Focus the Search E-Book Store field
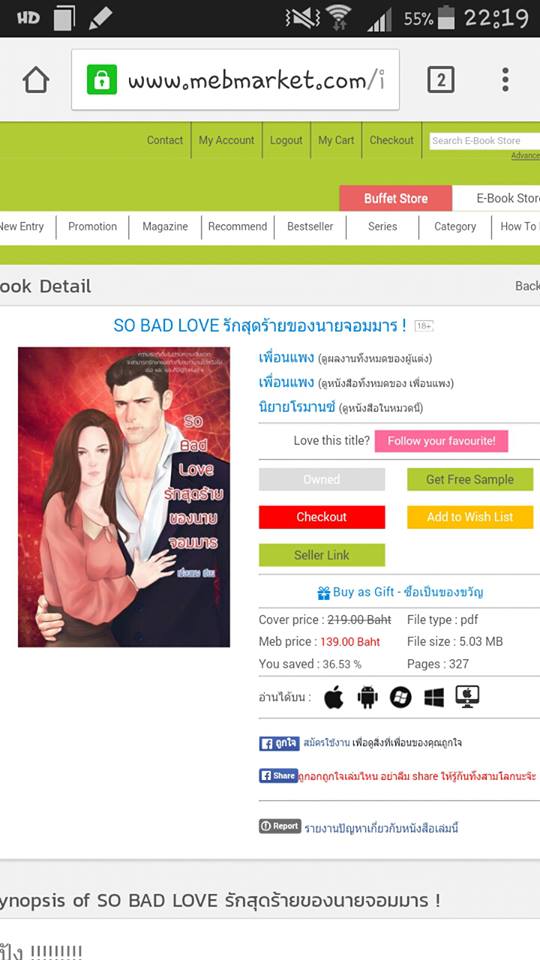 pos(484,141)
